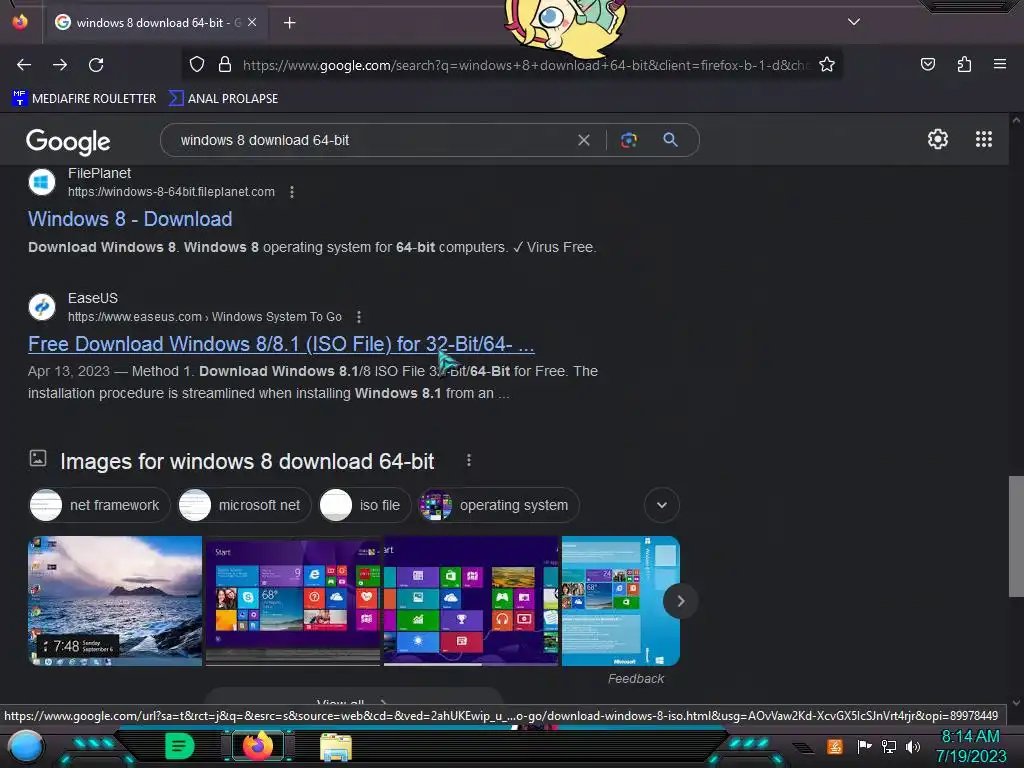Filter images by iso file chip
1024x768 pixels.
point(364,505)
